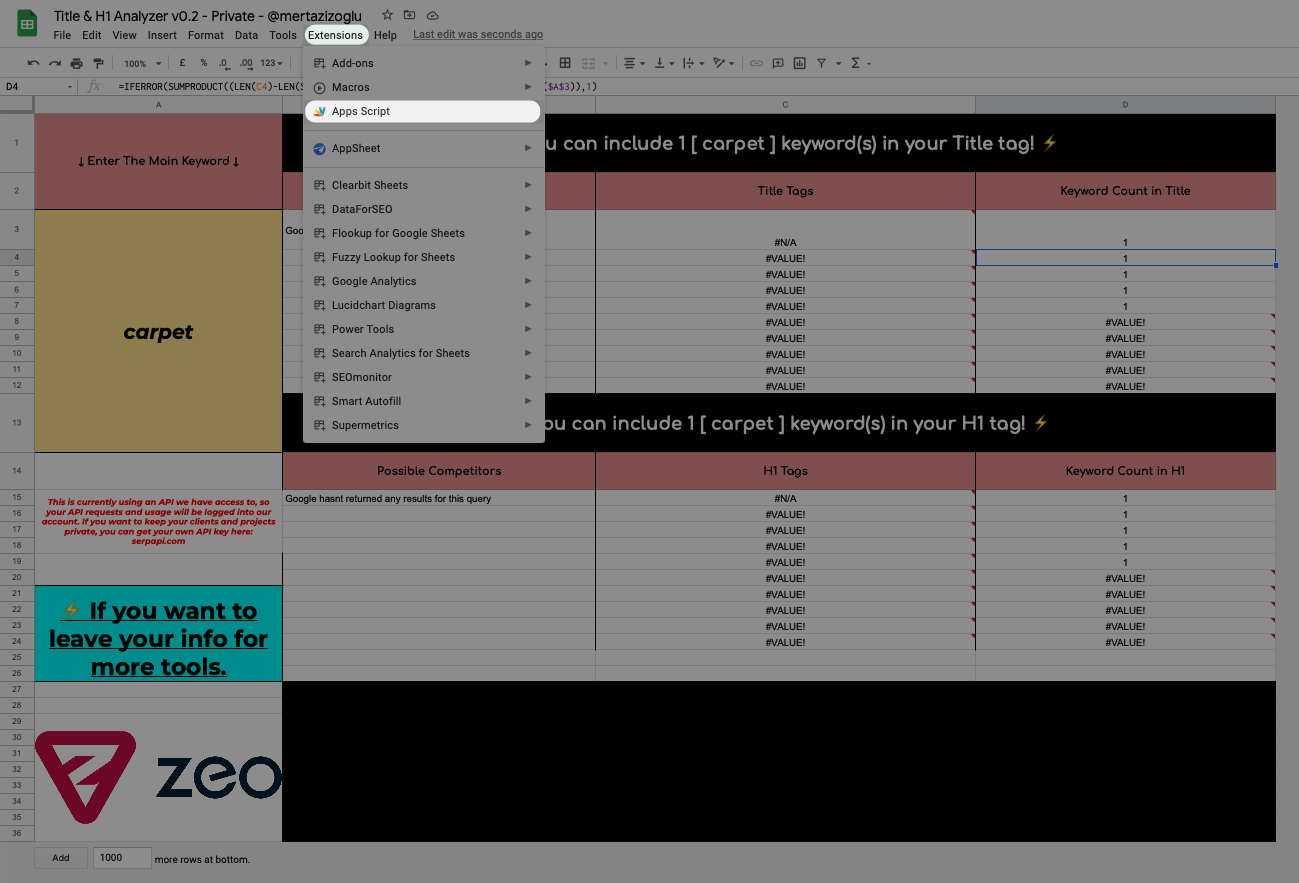Viewport: 1299px width, 883px height.
Task: Create a filter using the funnel icon
Action: point(822,63)
